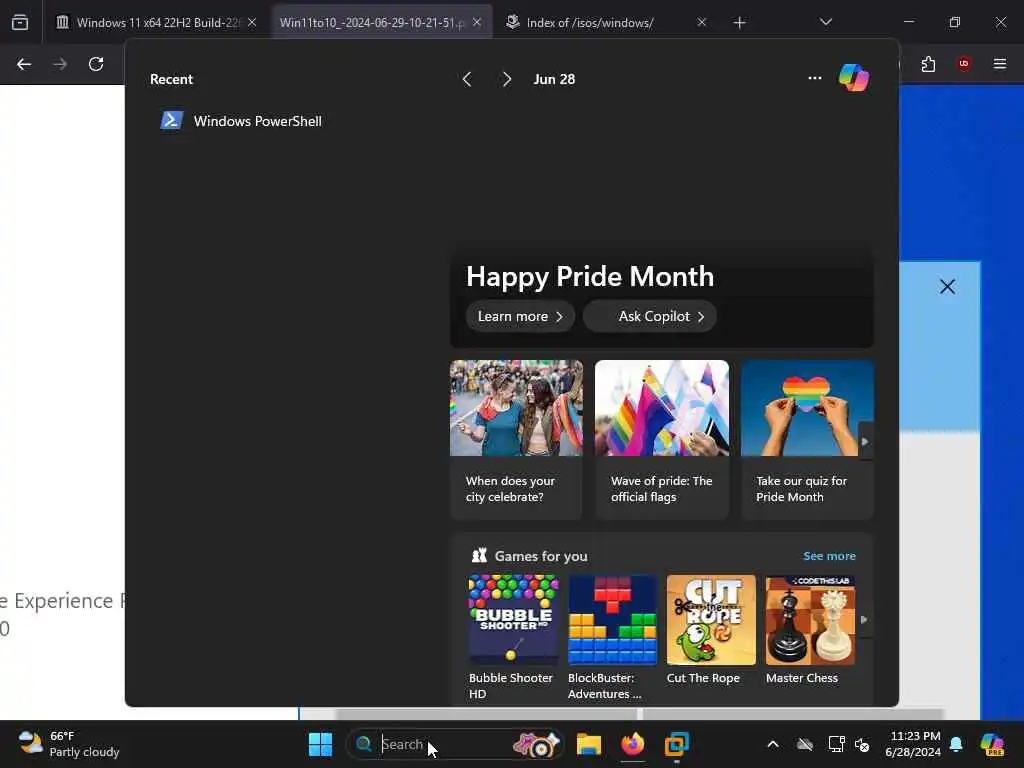Viewport: 1024px width, 768px height.
Task: Open Copilot preview from taskbar corner
Action: point(993,744)
